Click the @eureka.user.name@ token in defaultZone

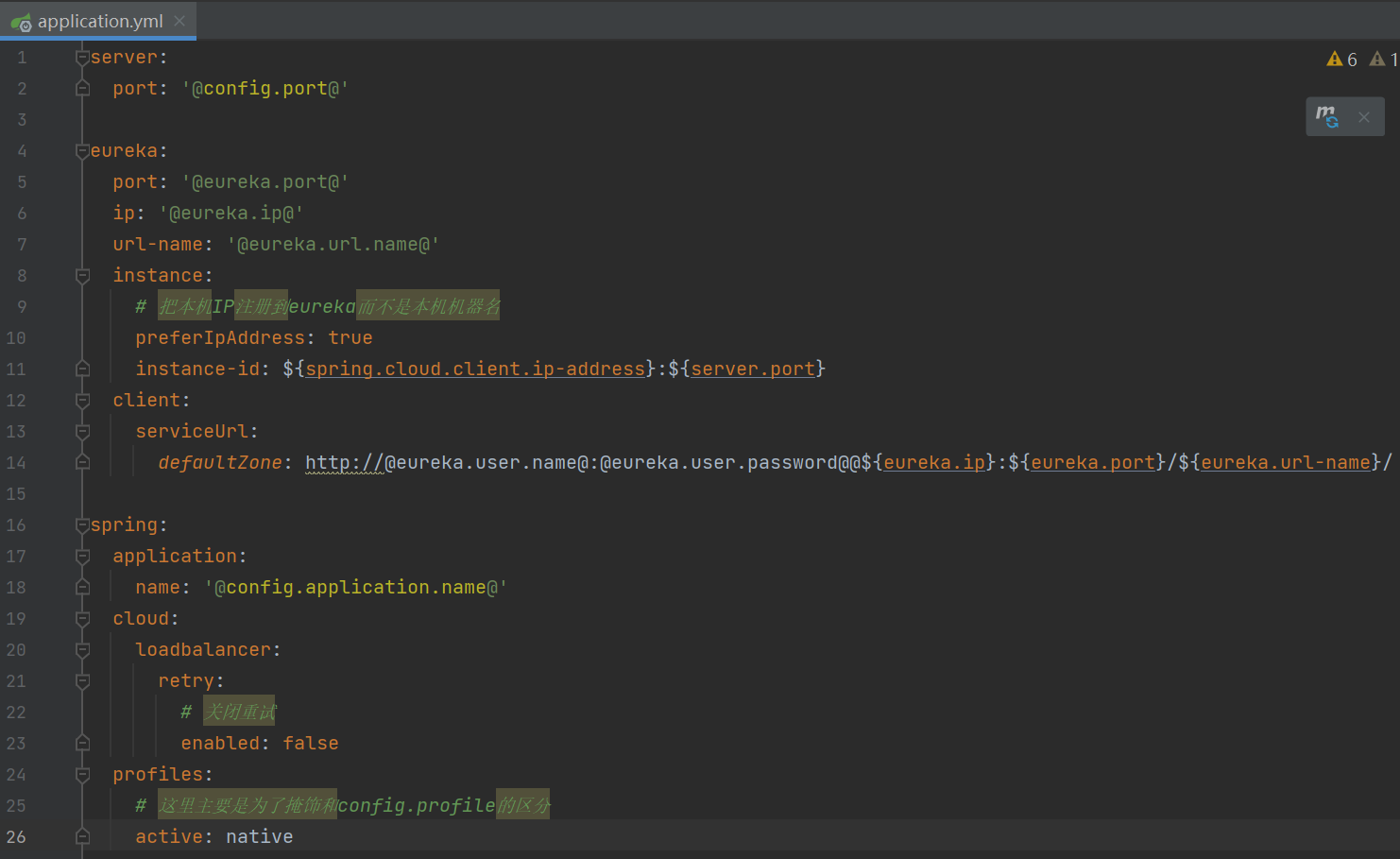point(487,462)
